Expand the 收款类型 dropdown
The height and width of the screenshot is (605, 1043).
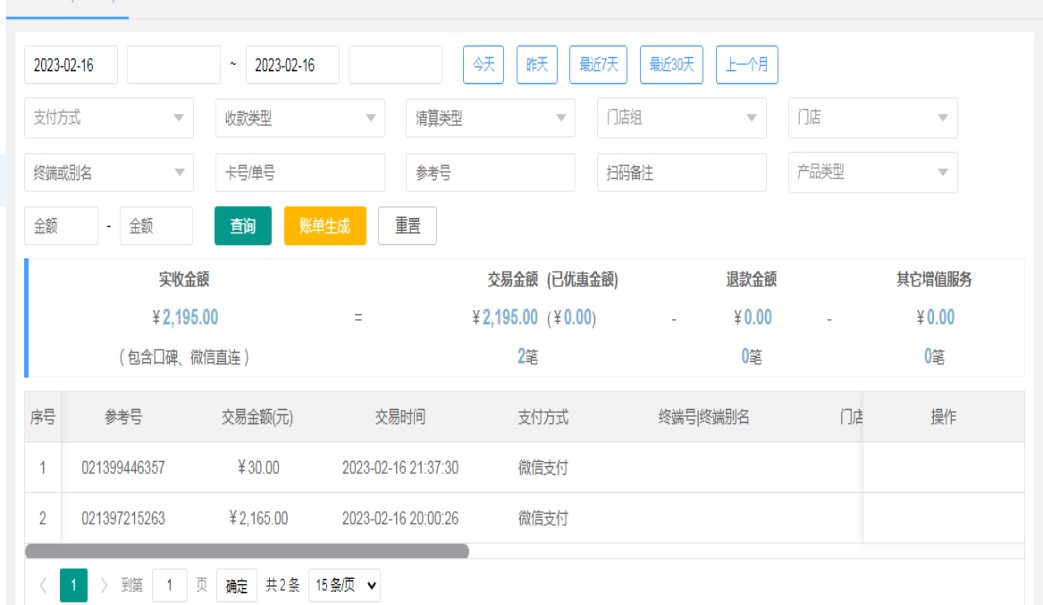[299, 118]
